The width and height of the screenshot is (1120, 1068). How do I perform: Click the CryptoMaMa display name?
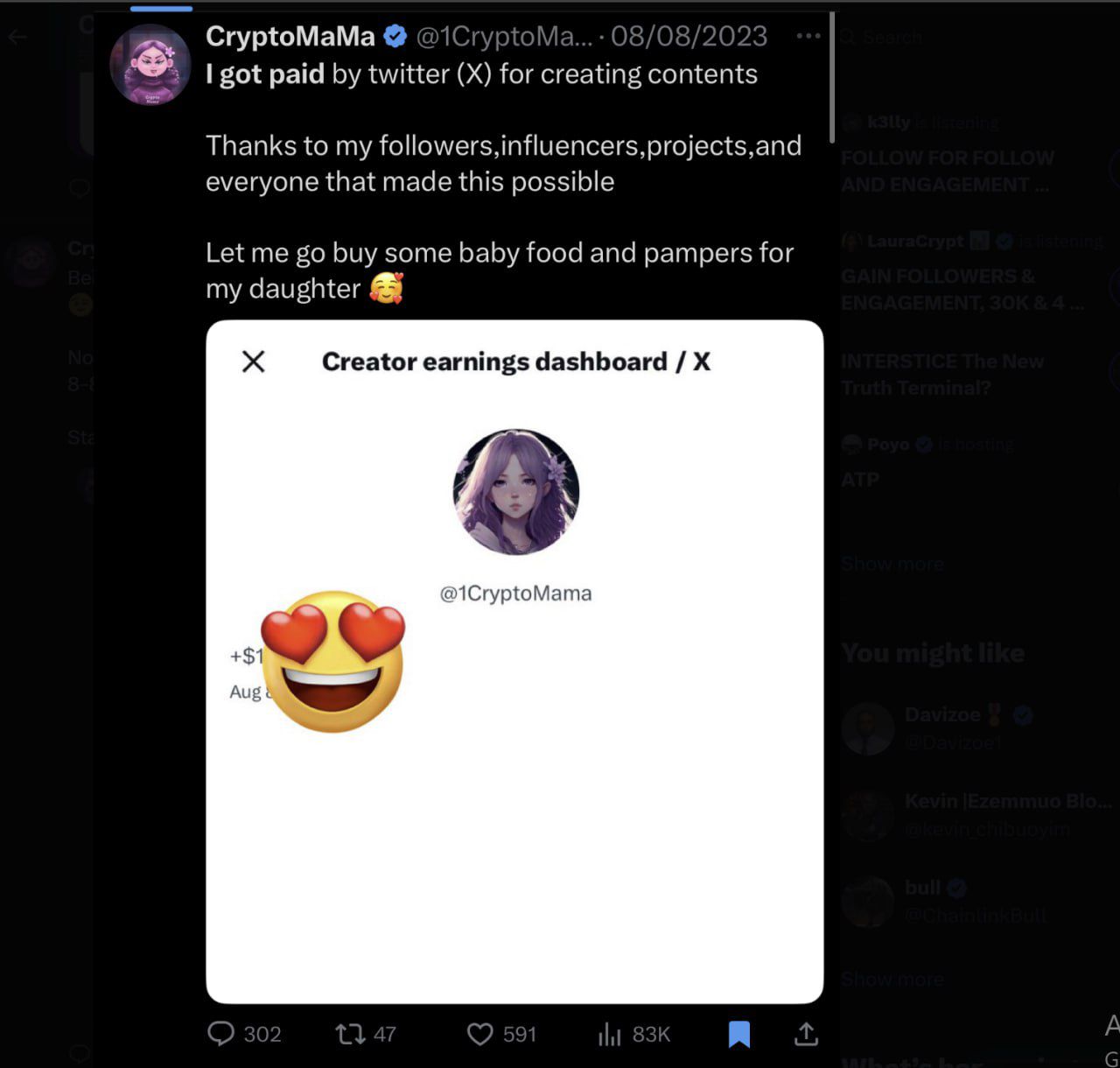[290, 36]
